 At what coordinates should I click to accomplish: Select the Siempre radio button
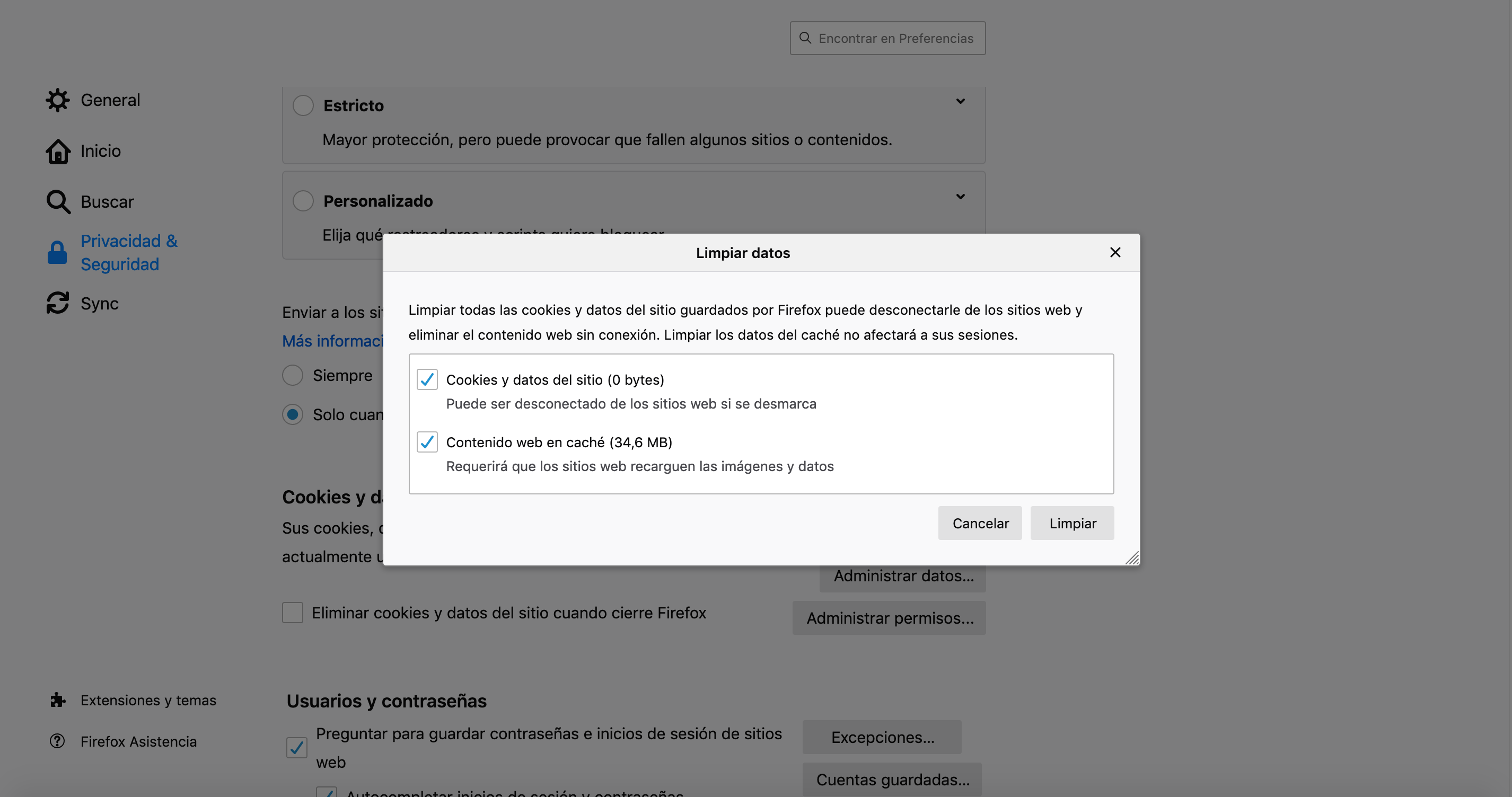[292, 375]
